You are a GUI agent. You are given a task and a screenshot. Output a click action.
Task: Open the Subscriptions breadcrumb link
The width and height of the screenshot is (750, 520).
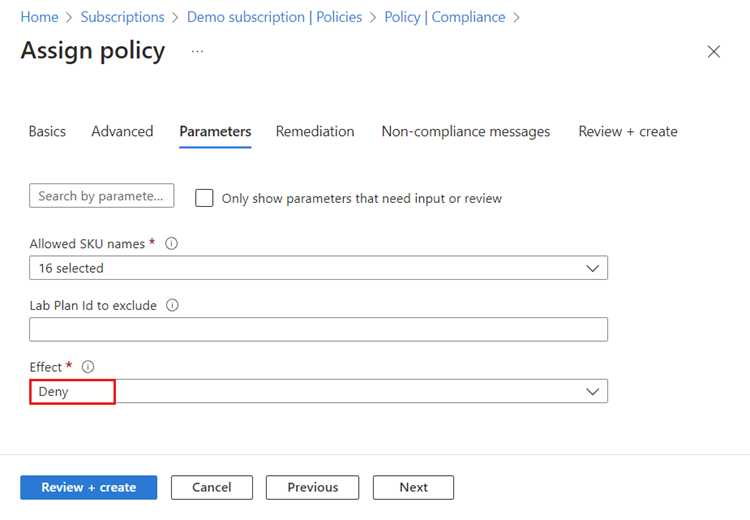click(122, 17)
